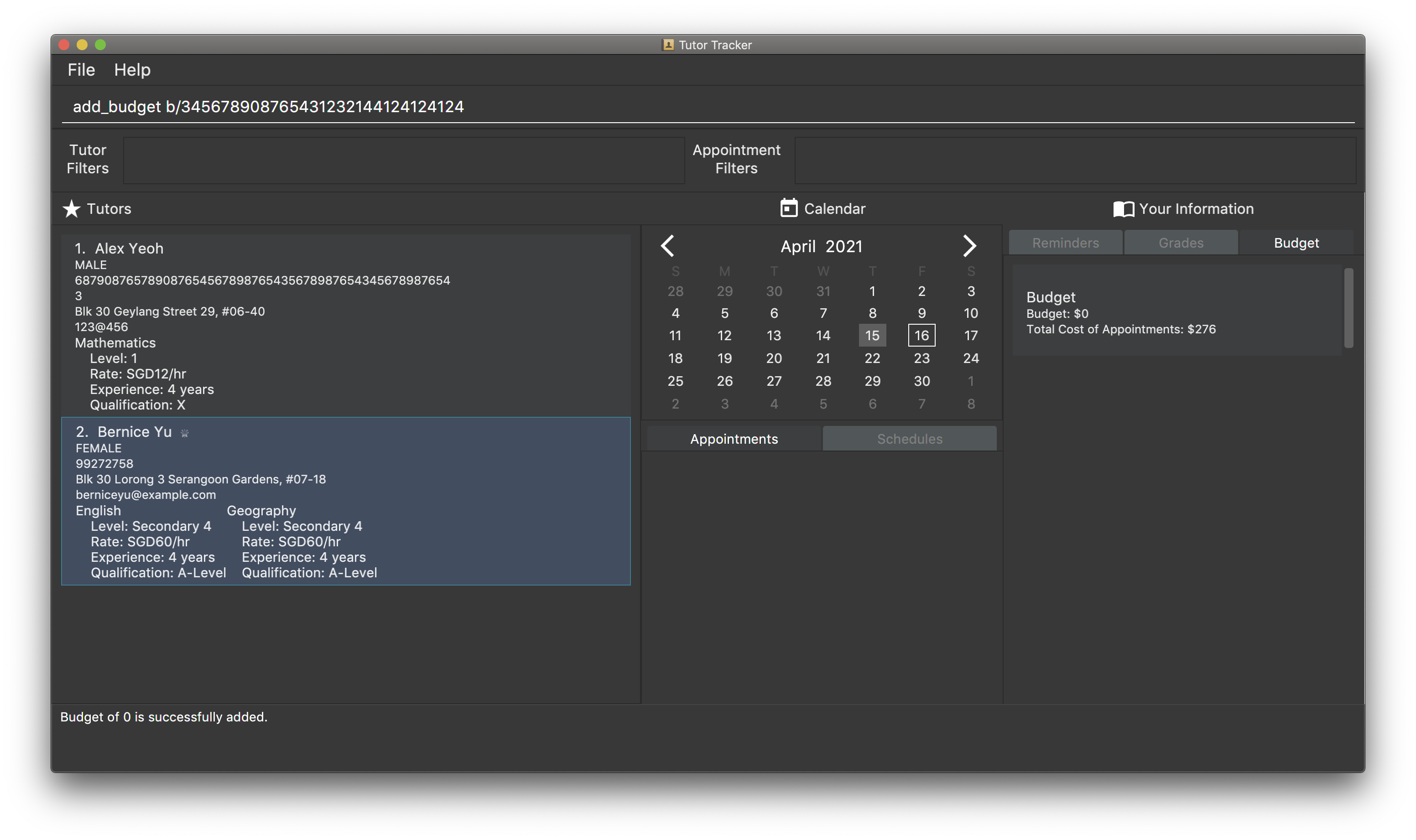
Task: Select the Alex Yeoh tutor card
Action: tap(345, 326)
